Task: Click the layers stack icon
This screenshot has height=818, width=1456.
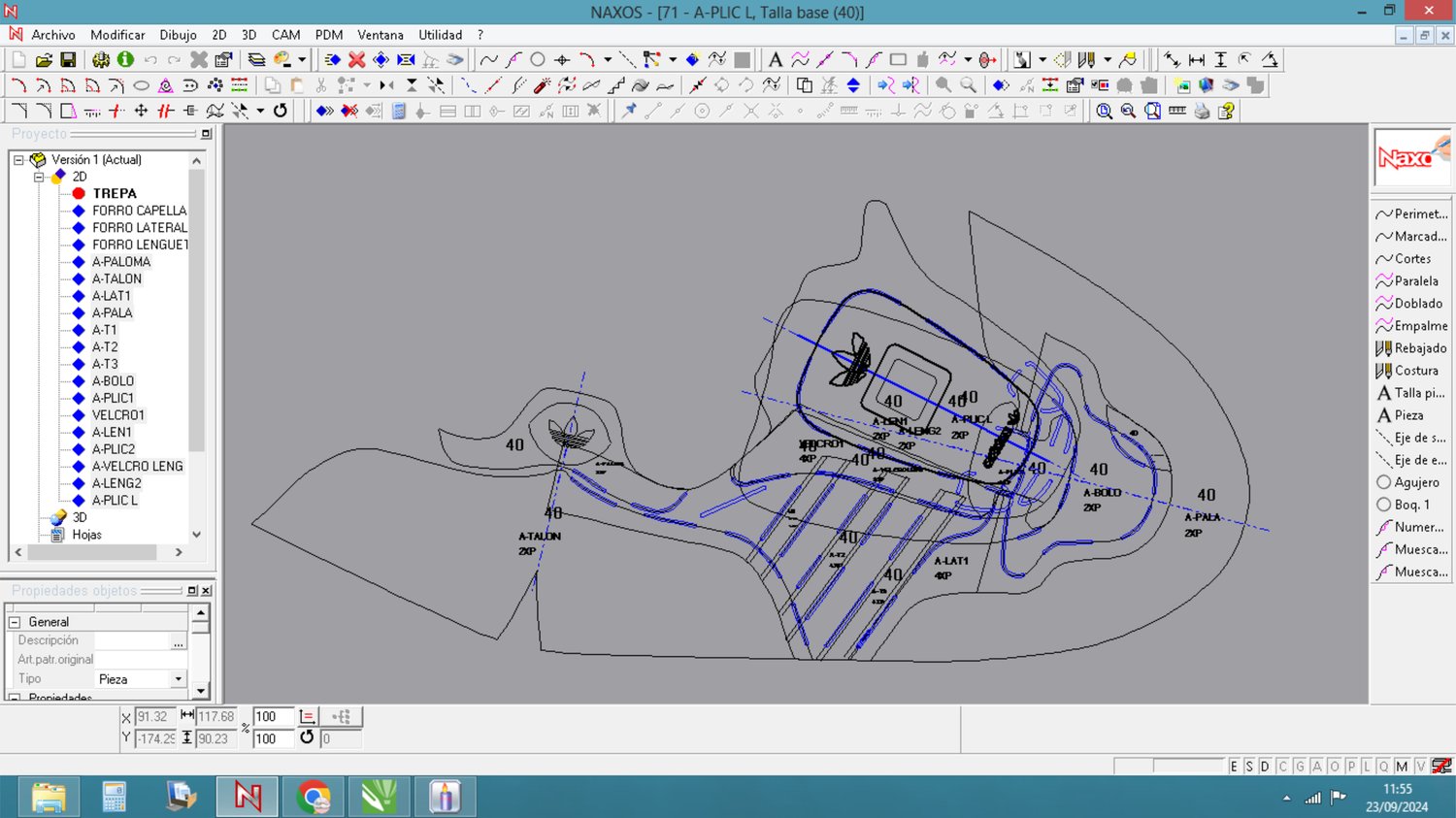Action: pos(256,60)
